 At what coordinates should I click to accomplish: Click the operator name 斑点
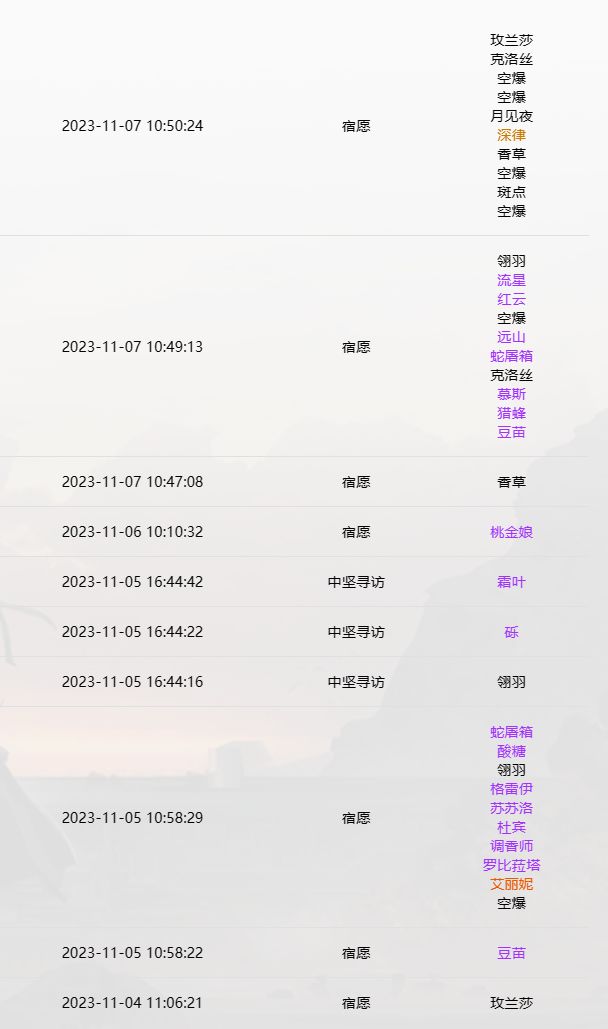click(x=511, y=192)
